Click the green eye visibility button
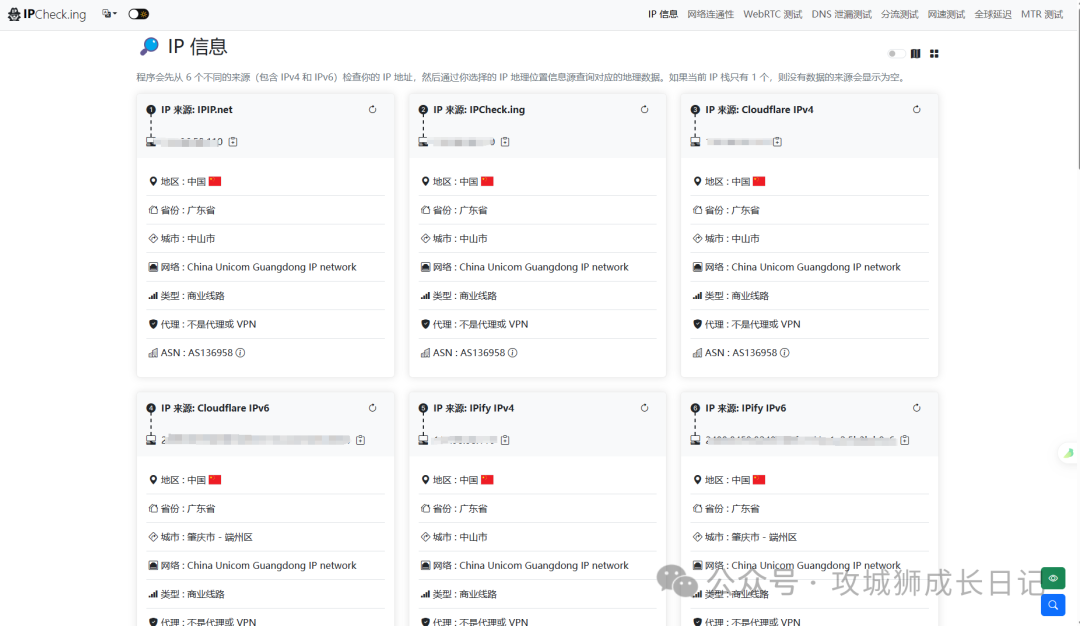Screen dimensions: 1080x626 click(x=1052, y=578)
